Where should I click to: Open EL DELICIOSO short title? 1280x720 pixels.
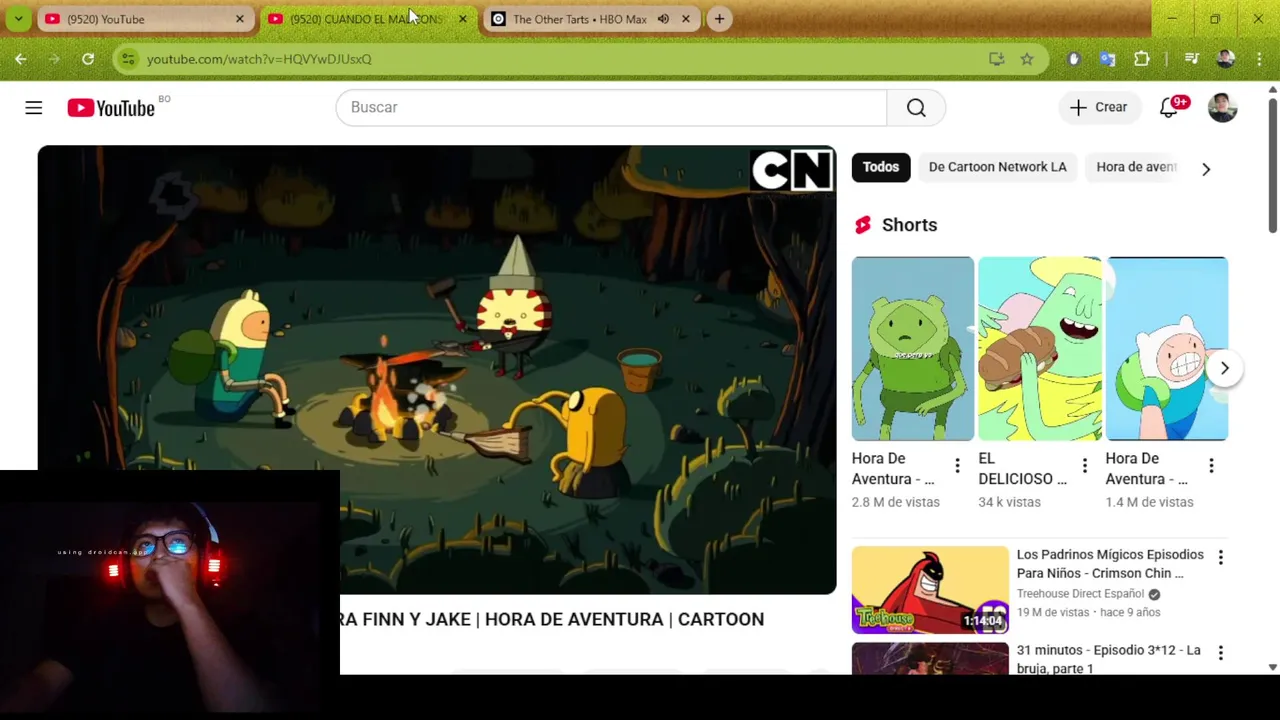tap(1022, 469)
